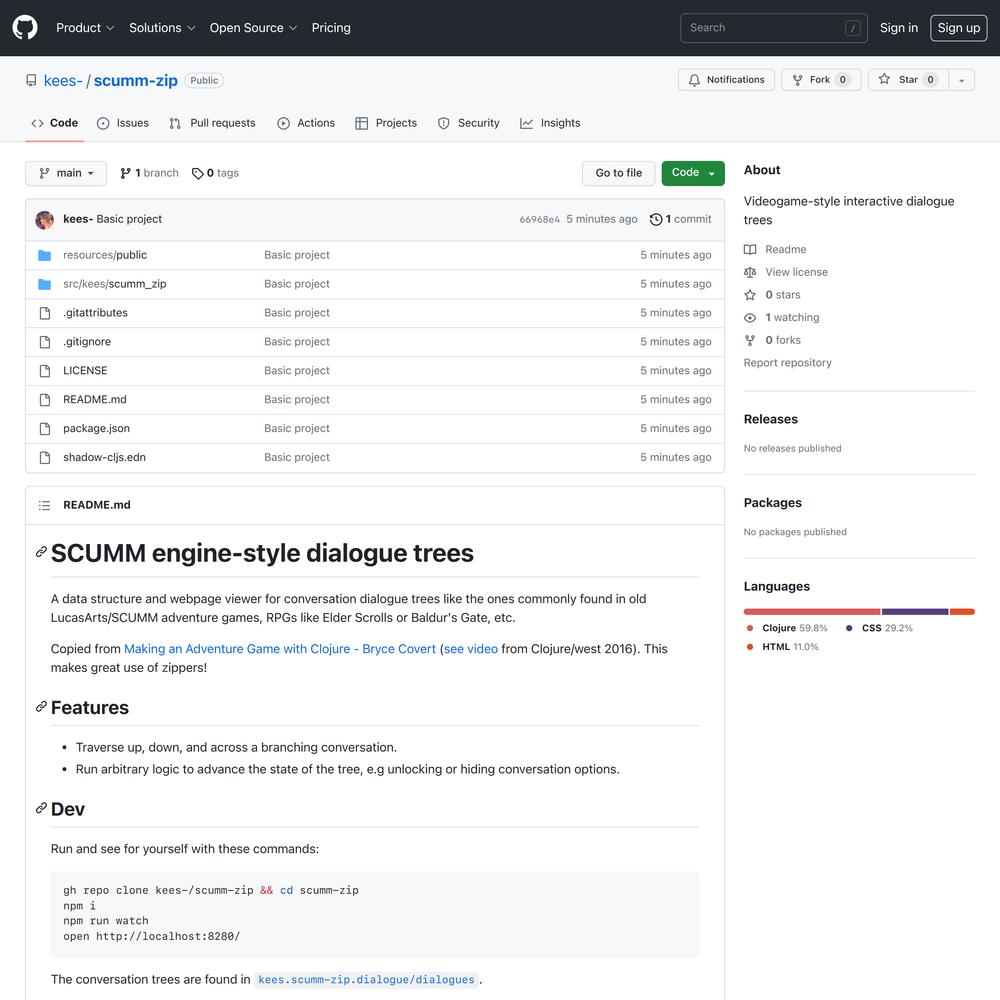1000x1000 pixels.
Task: Switch to the Pull requests tab
Action: tap(212, 123)
